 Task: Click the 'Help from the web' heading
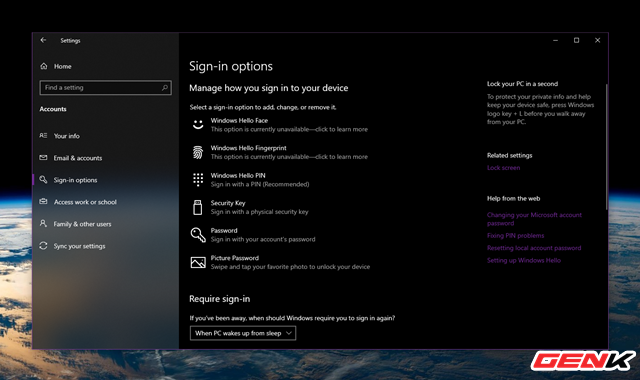pos(513,198)
